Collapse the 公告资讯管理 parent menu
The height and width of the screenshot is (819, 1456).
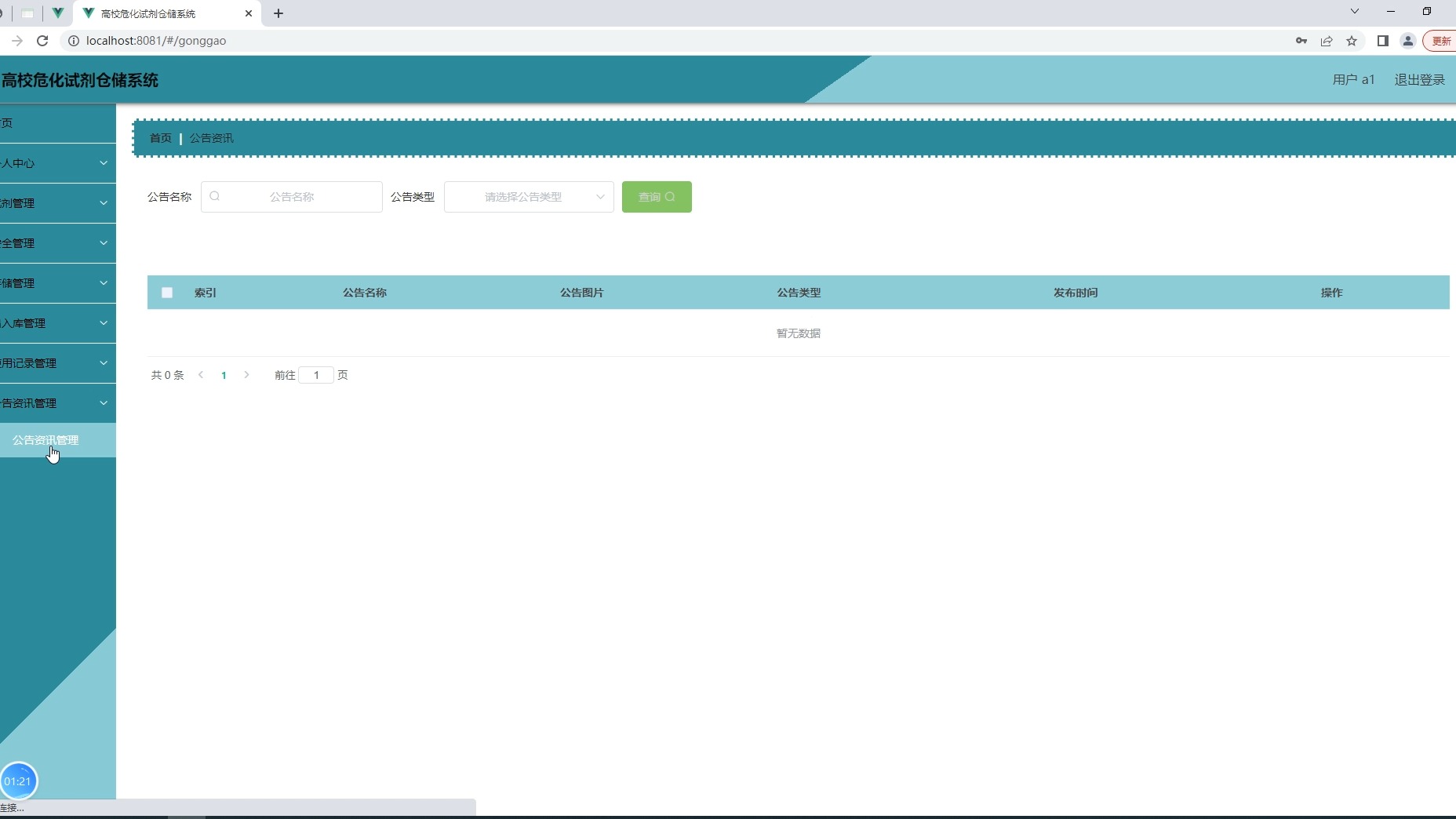(x=58, y=403)
